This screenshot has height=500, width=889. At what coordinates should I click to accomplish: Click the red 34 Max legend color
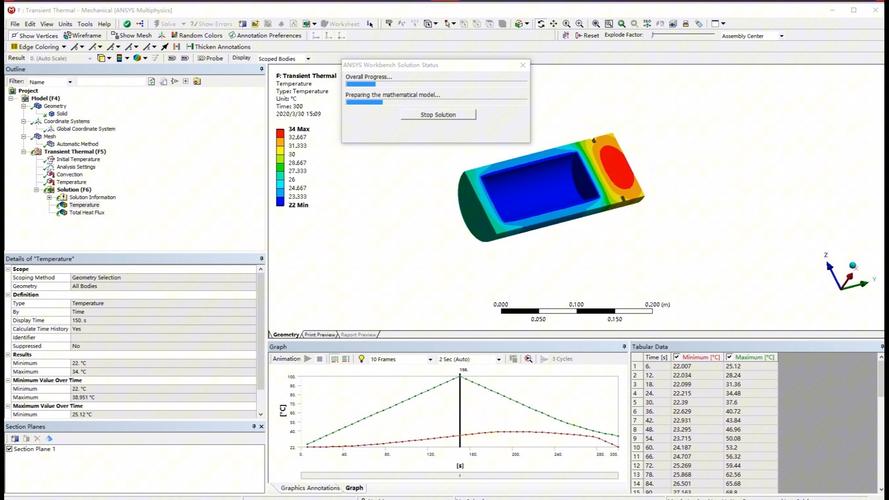[280, 133]
